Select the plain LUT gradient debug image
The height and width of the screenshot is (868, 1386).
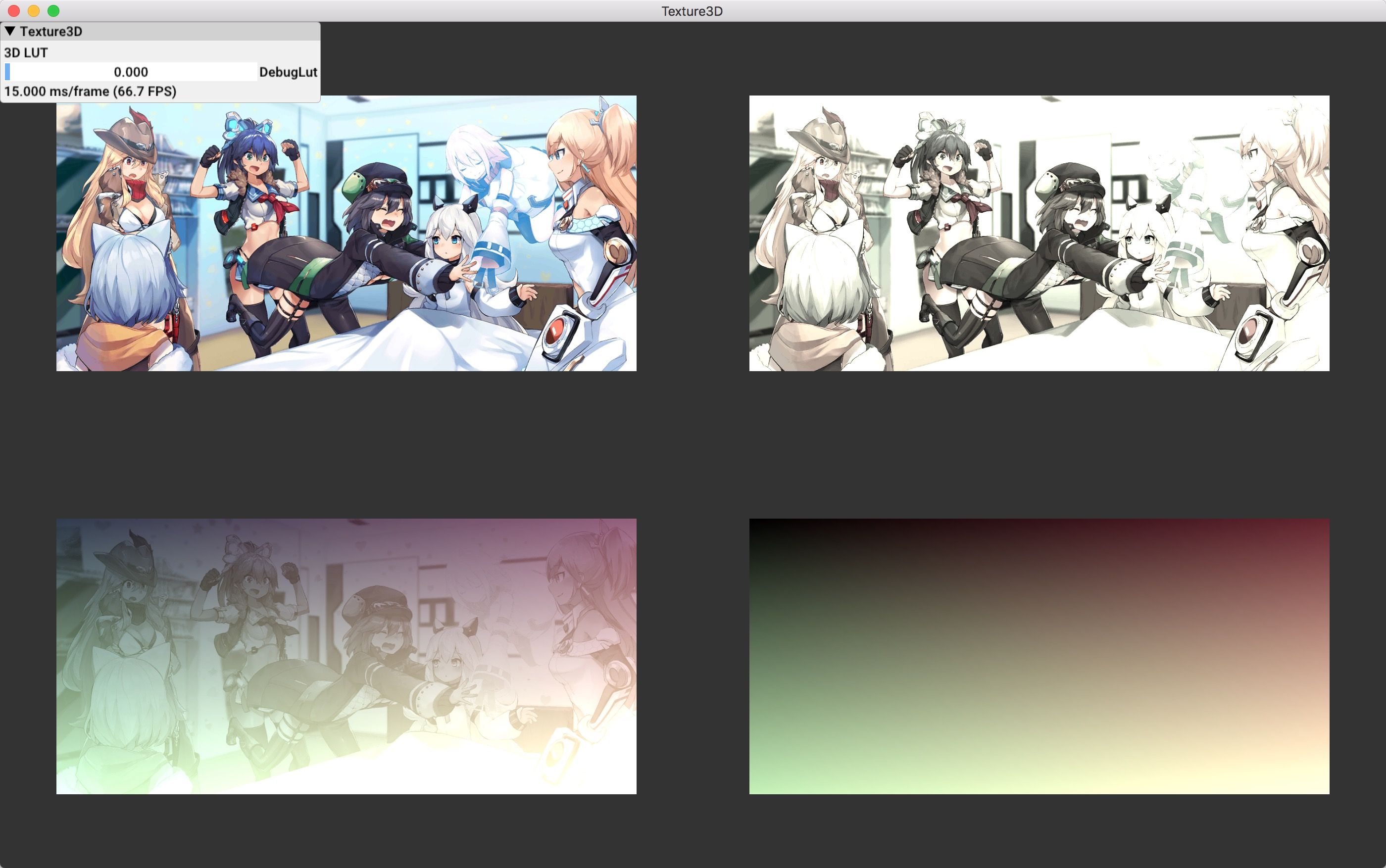pos(1039,656)
